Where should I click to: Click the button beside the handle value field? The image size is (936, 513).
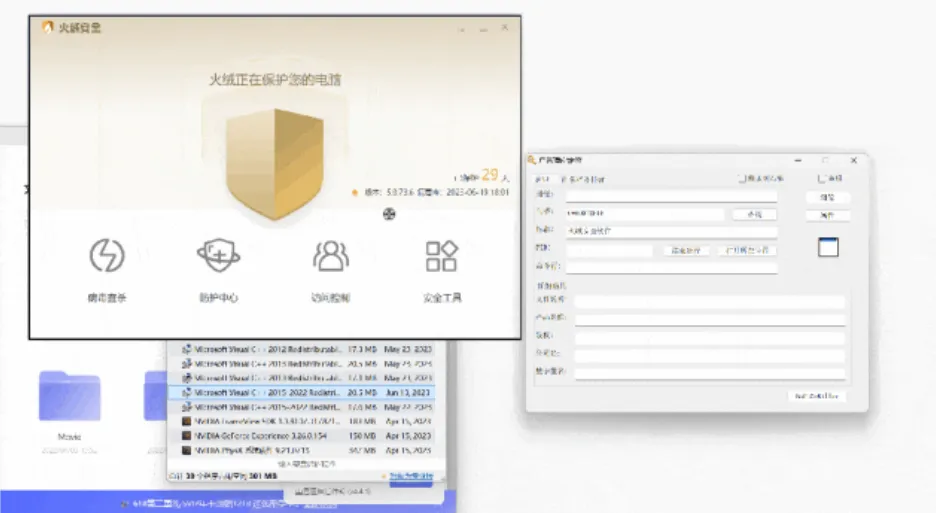[755, 214]
